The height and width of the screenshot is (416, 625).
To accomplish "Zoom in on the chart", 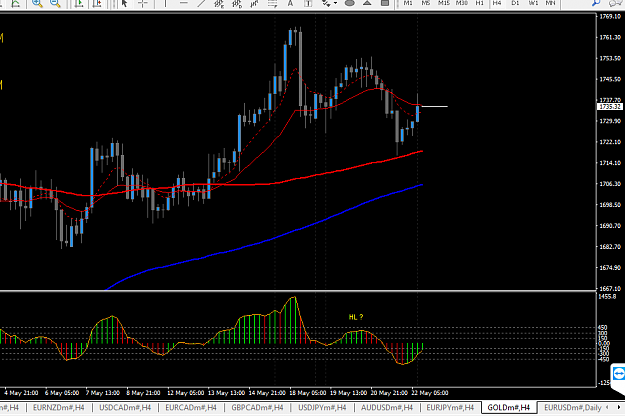I will click(37, 4).
